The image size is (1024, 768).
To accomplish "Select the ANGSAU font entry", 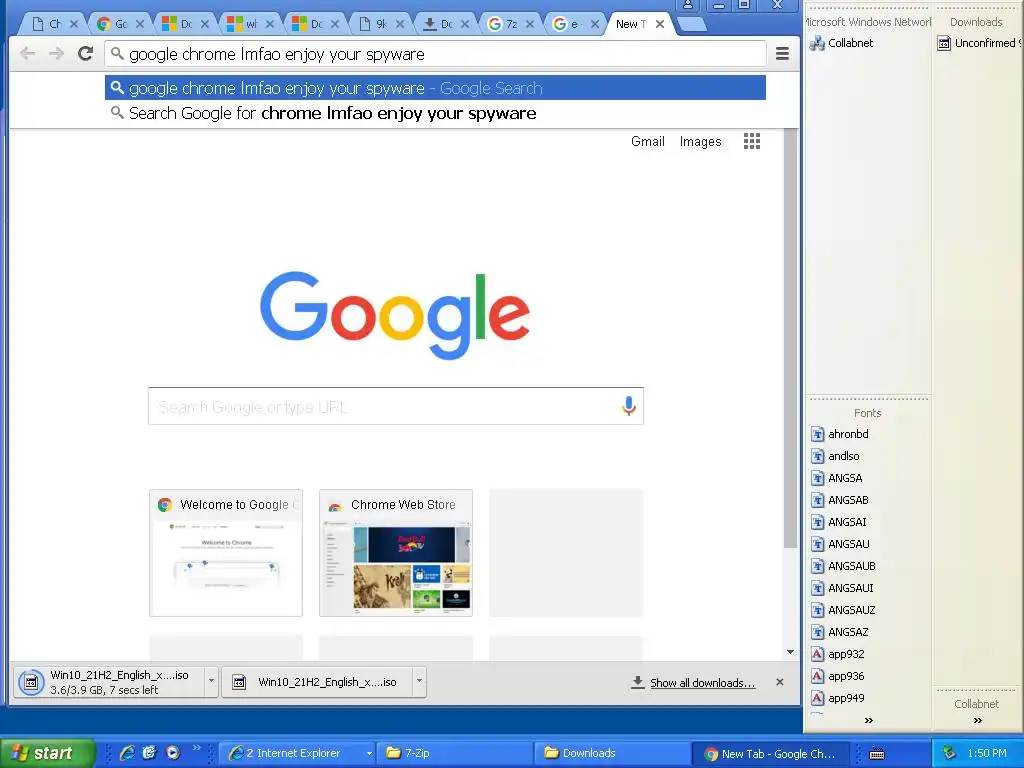I will click(840, 545).
